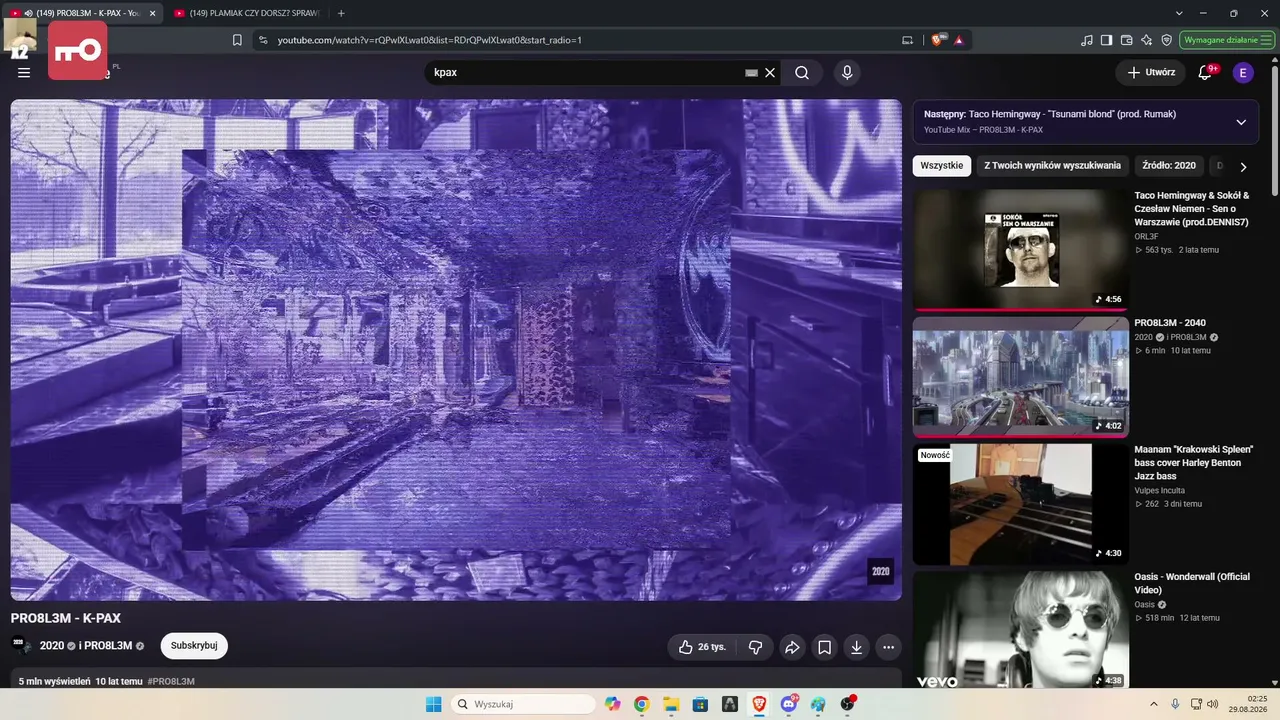Open the tab search dropdown

point(1179,13)
